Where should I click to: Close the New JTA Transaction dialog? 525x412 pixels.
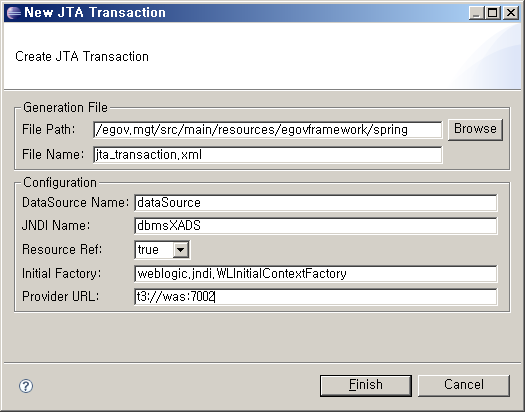click(x=511, y=13)
